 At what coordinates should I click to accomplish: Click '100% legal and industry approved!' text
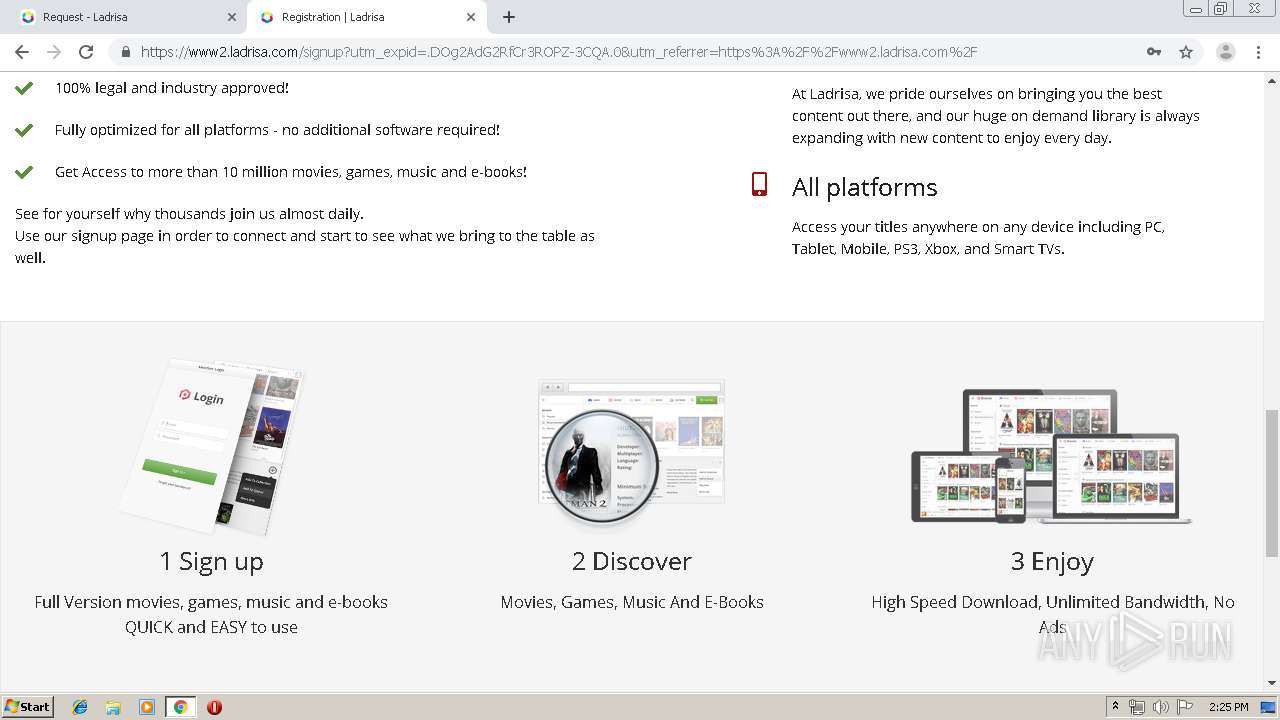point(172,88)
